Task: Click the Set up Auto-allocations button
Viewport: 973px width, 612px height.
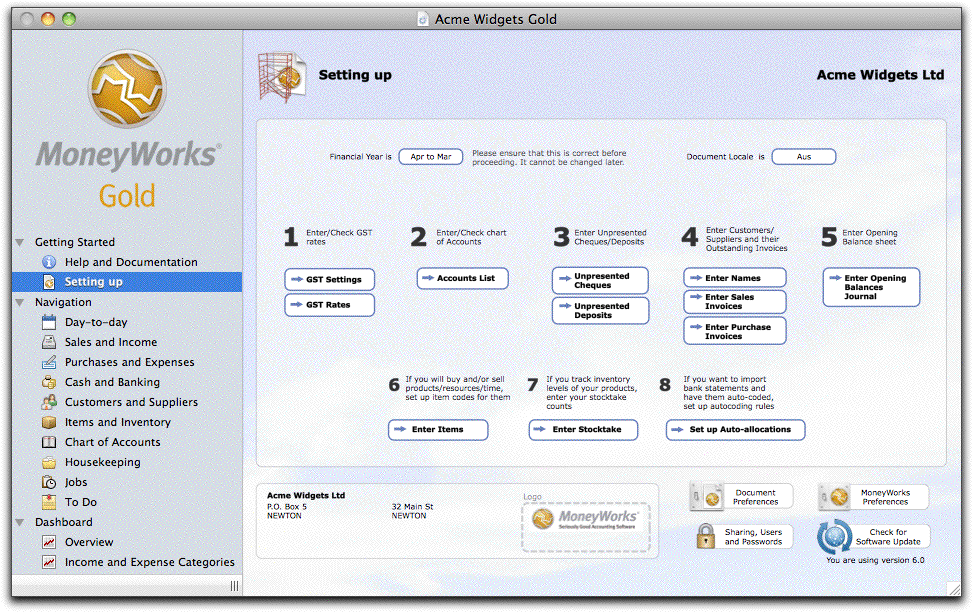Action: coord(735,430)
